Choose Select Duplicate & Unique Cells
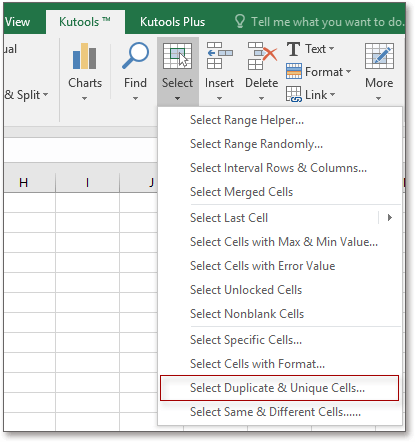 [x=279, y=388]
